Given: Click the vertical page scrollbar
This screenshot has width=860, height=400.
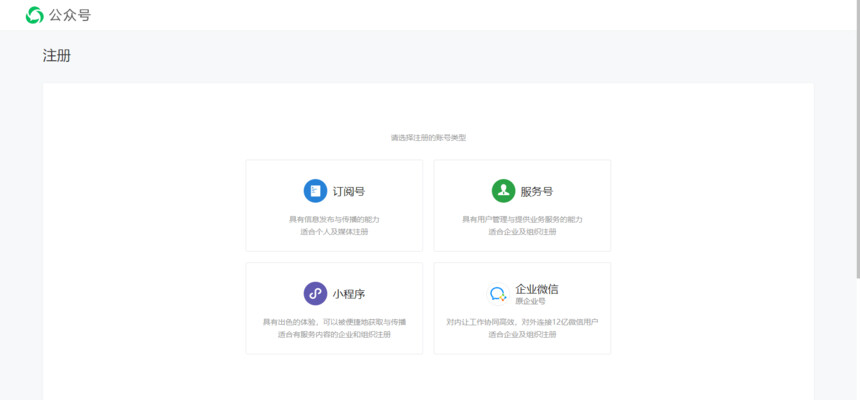Looking at the screenshot, I should pyautogui.click(x=857, y=137).
